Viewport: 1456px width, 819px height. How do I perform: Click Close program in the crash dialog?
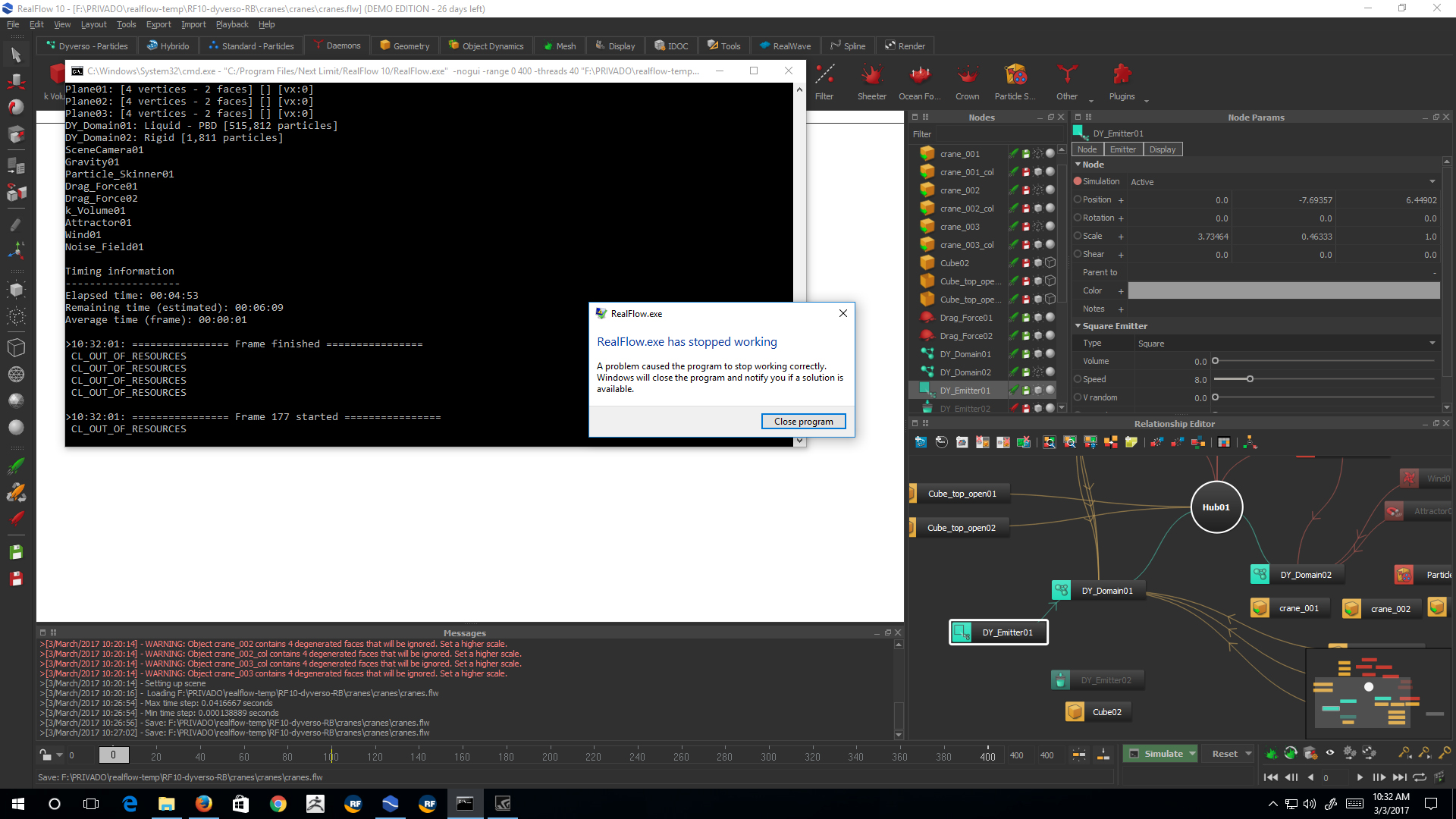pyautogui.click(x=803, y=422)
